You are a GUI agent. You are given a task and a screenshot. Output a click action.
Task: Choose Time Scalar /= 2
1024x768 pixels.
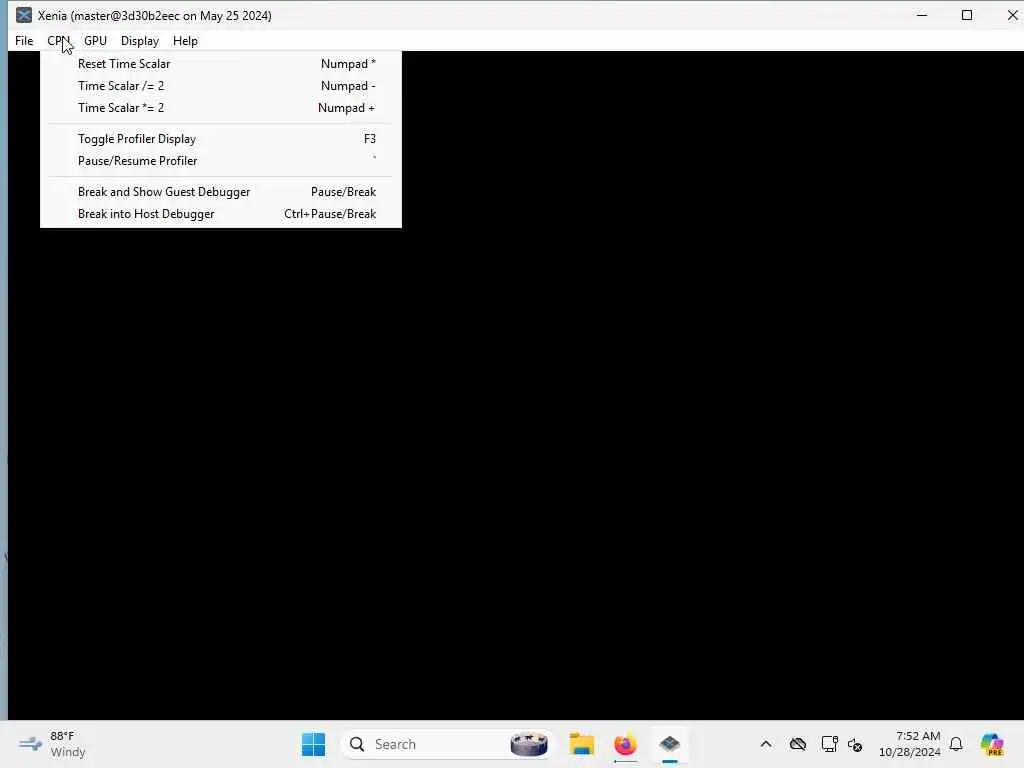pos(221,86)
